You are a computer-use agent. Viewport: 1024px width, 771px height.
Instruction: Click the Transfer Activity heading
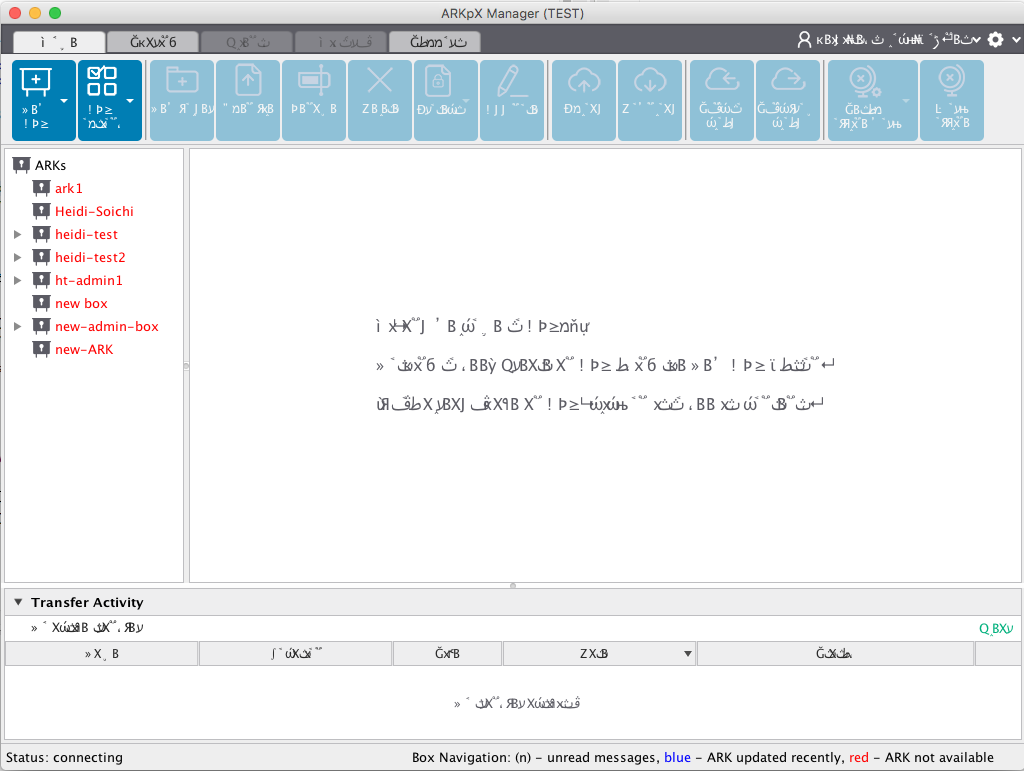click(87, 602)
